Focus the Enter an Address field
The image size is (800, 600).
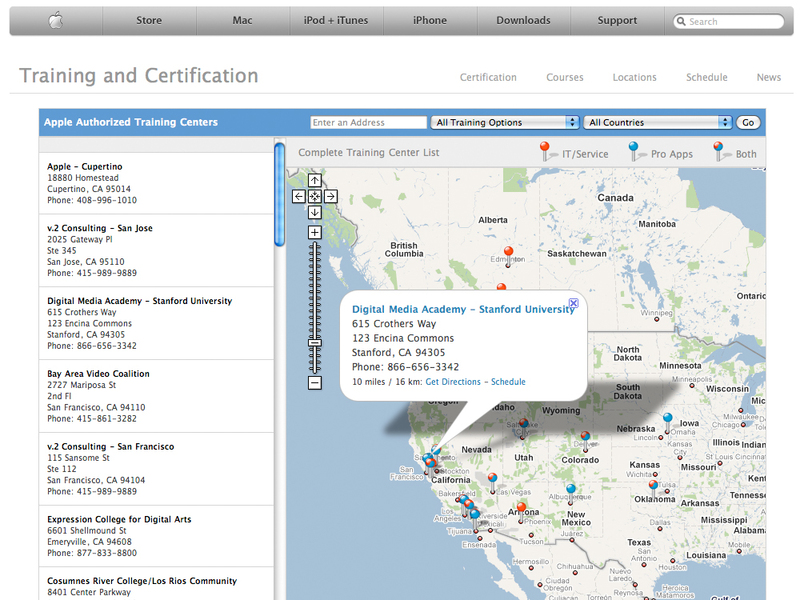[x=368, y=122]
